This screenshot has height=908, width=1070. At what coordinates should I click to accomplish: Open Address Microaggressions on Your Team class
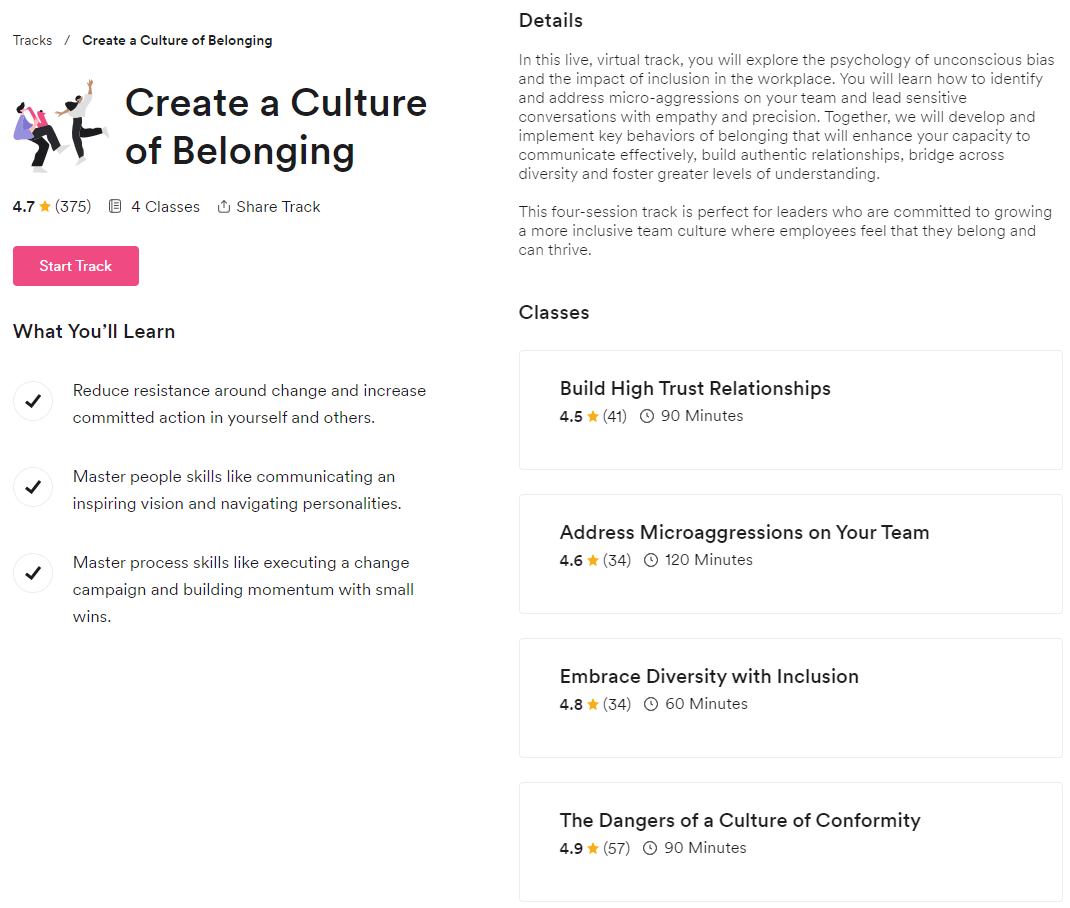pos(744,533)
